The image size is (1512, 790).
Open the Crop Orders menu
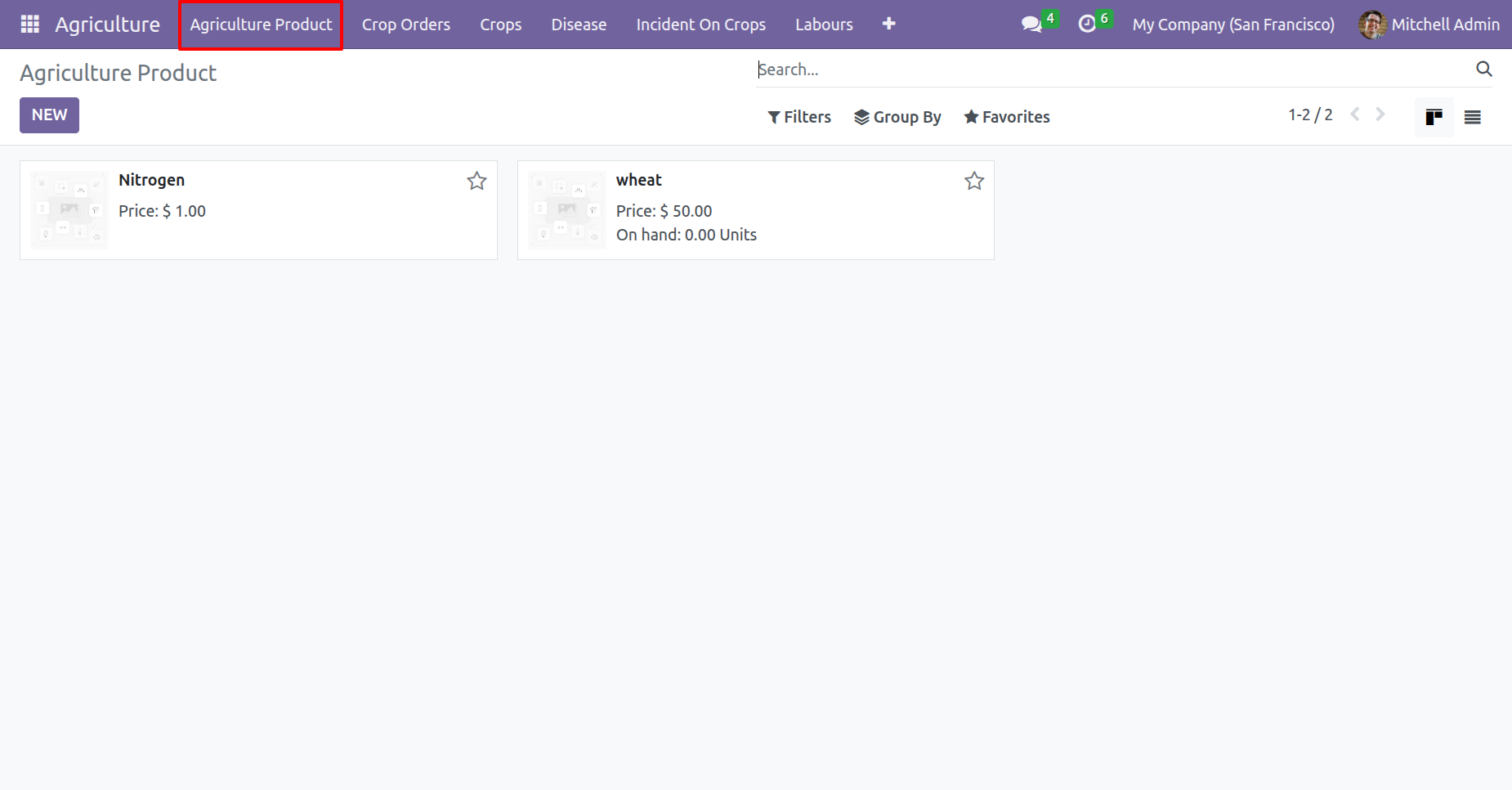click(x=406, y=25)
